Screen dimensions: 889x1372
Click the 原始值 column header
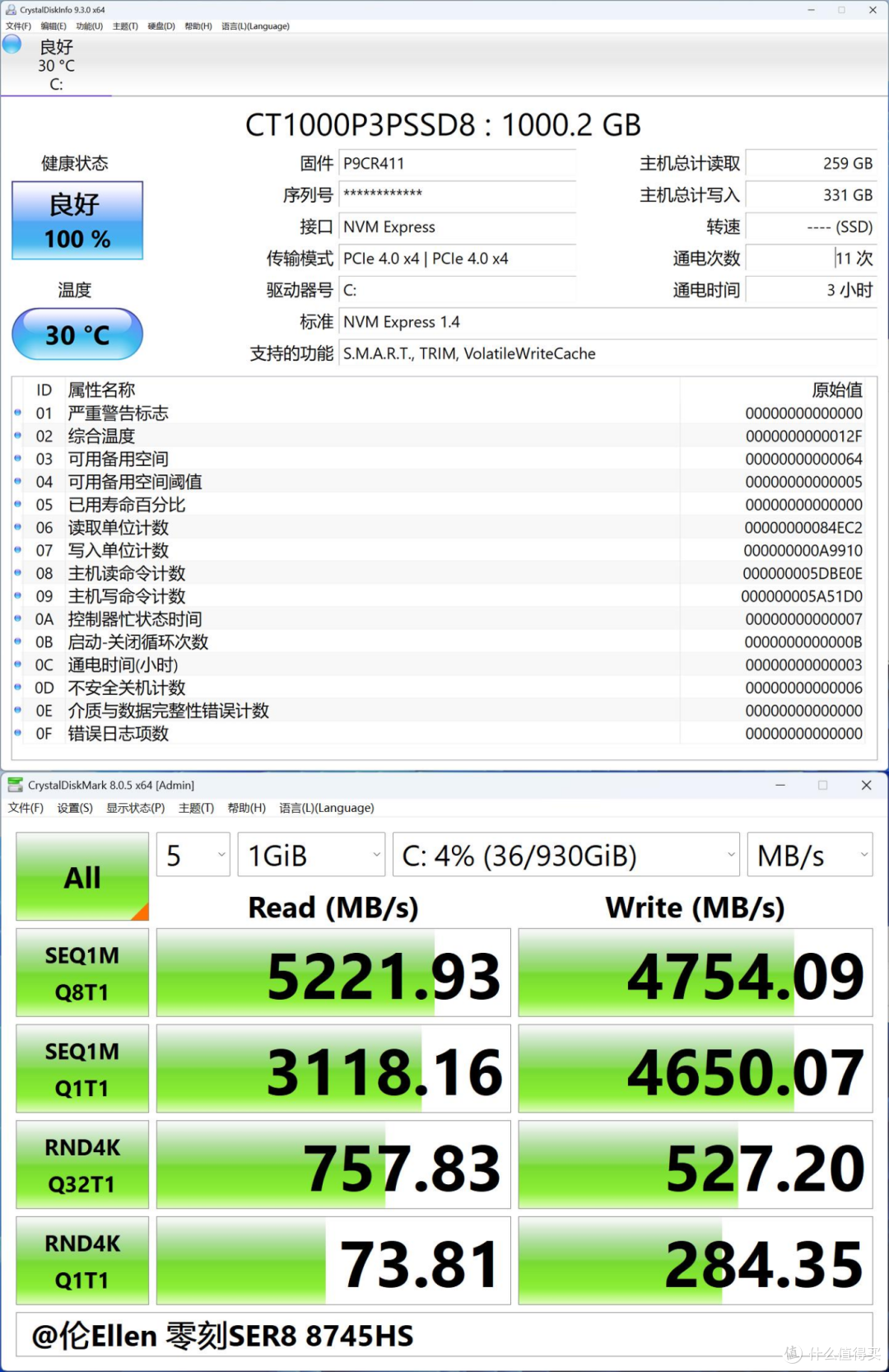click(x=837, y=390)
